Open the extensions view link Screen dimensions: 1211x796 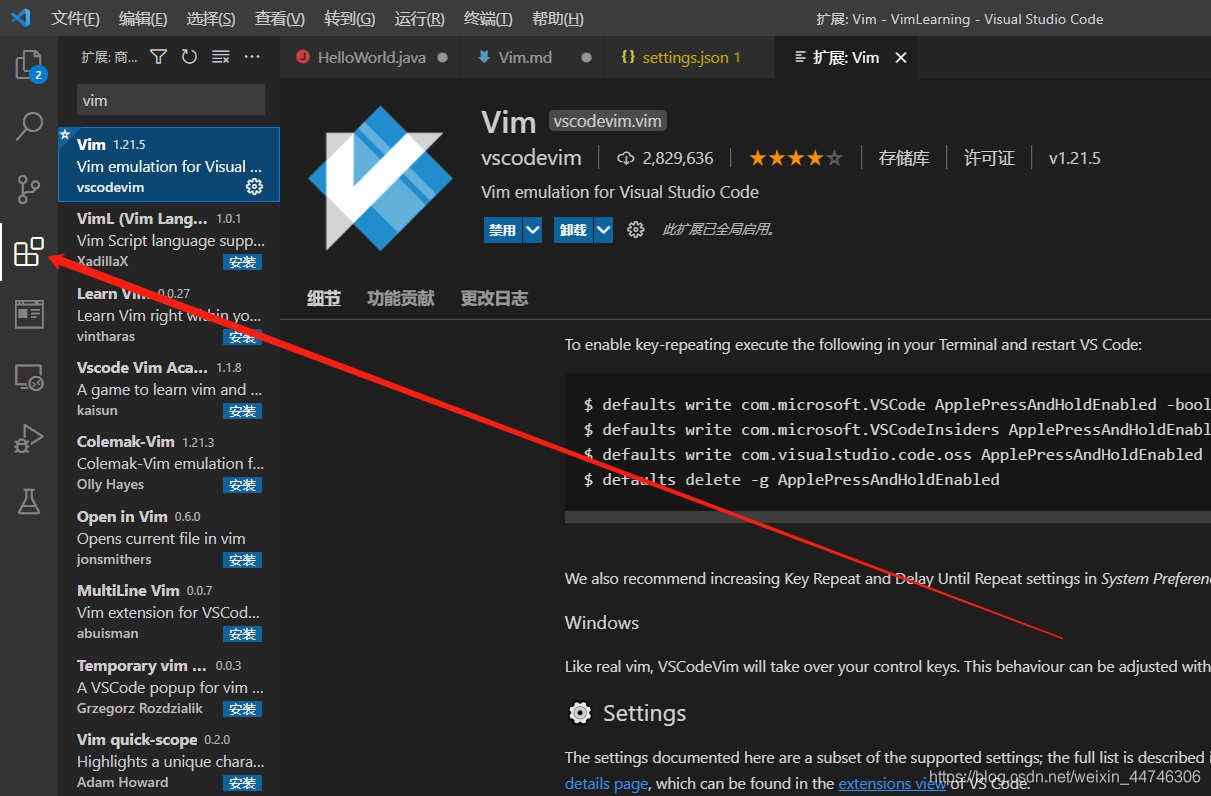892,783
